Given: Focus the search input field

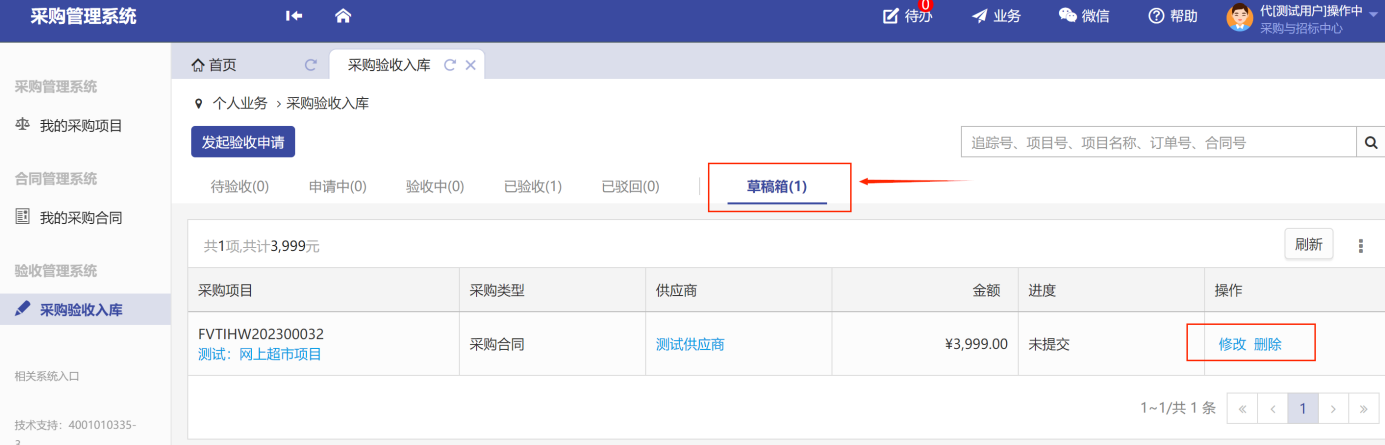Looking at the screenshot, I should (1158, 143).
